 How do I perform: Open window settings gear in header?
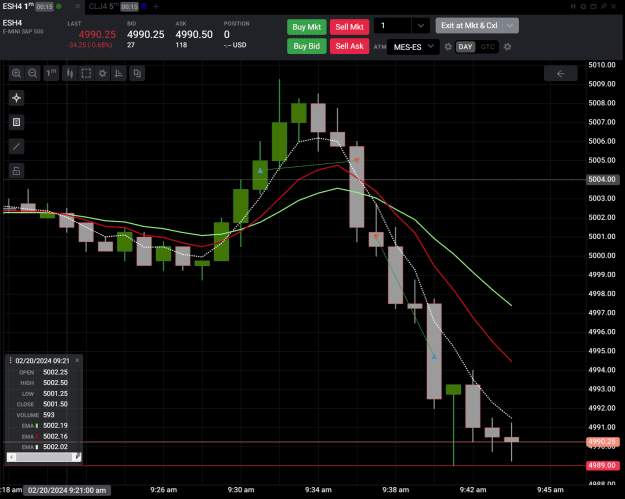click(583, 6)
